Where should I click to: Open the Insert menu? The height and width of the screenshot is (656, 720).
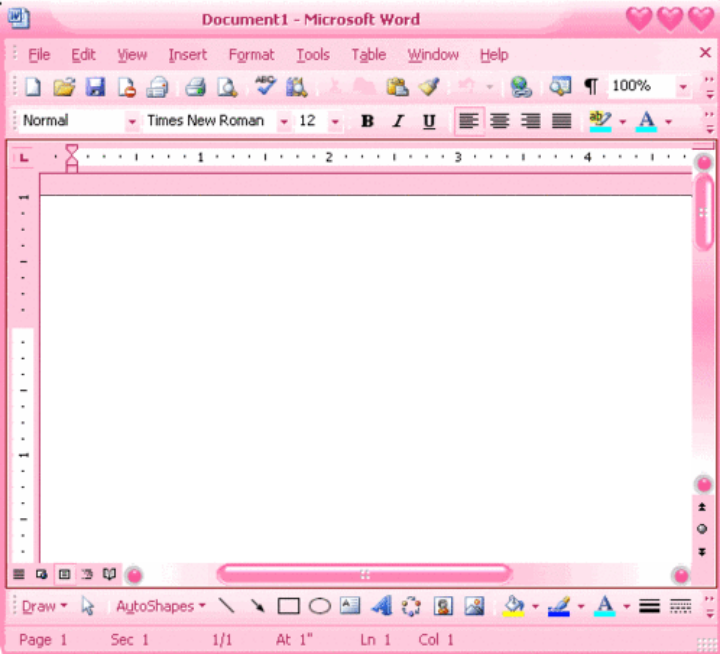(x=188, y=55)
